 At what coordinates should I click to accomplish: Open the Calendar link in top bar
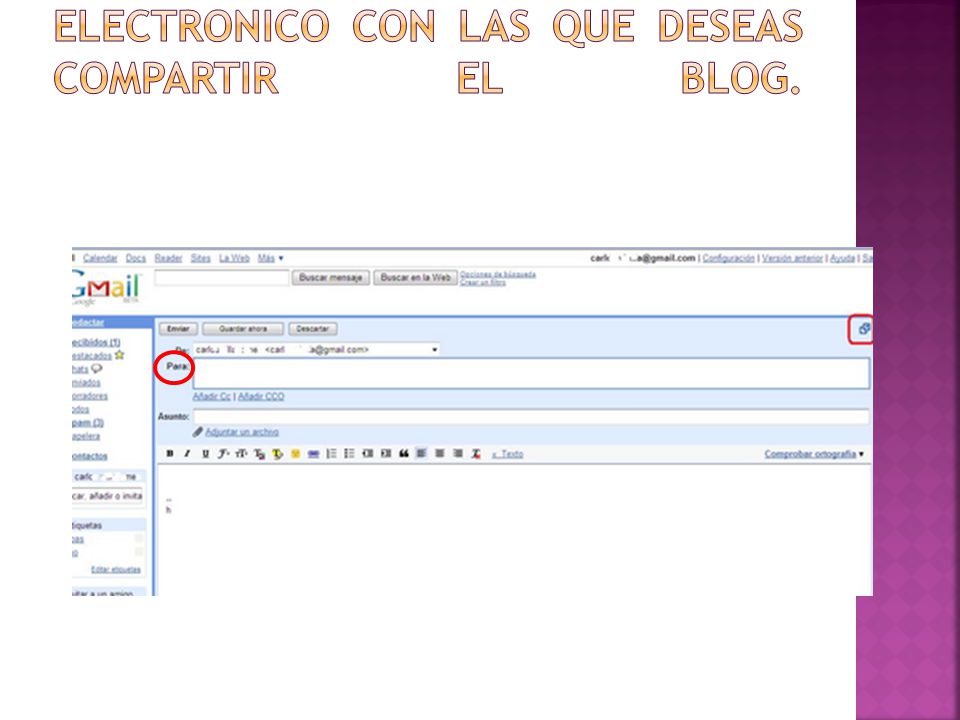click(100, 258)
